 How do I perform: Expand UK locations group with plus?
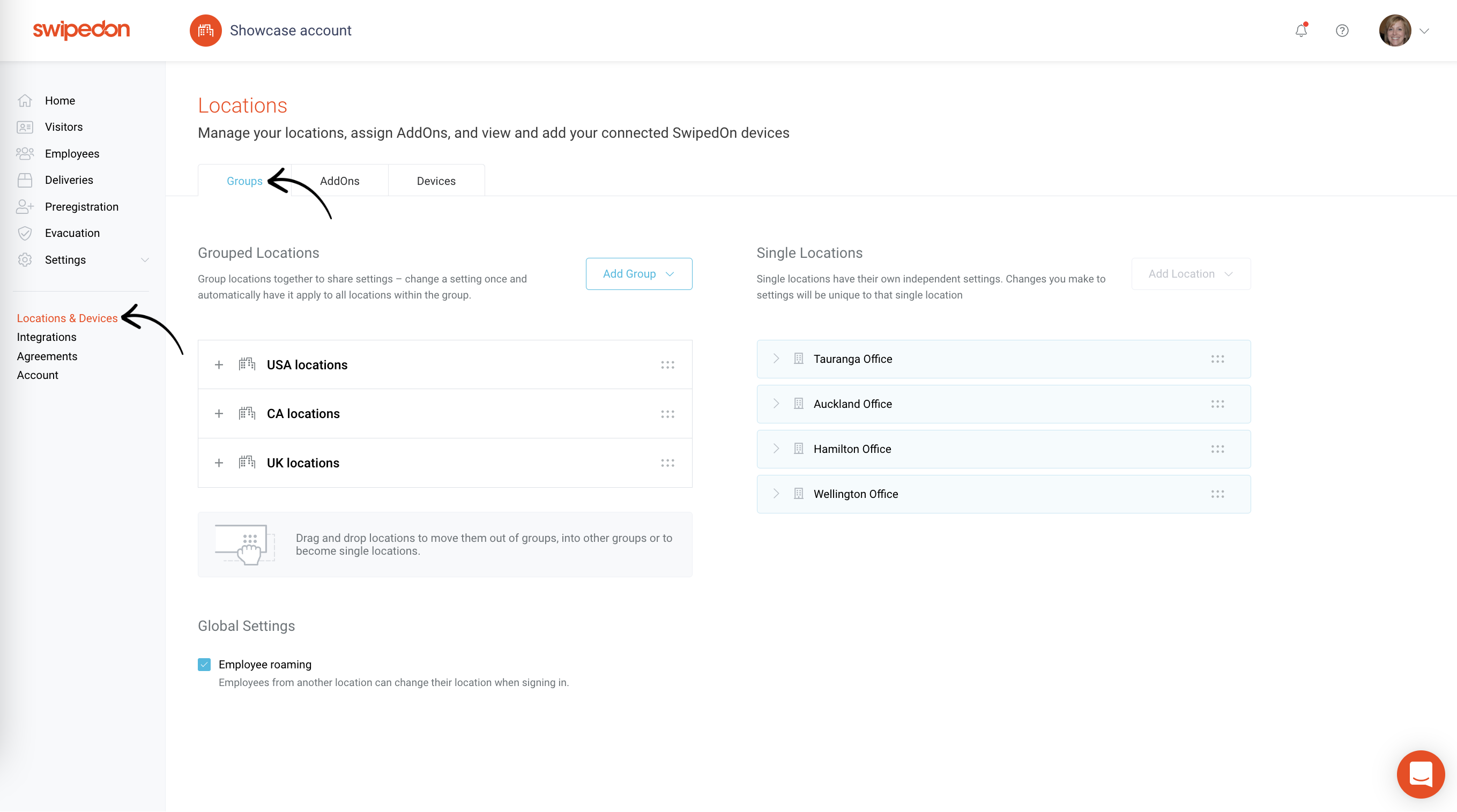click(x=219, y=463)
